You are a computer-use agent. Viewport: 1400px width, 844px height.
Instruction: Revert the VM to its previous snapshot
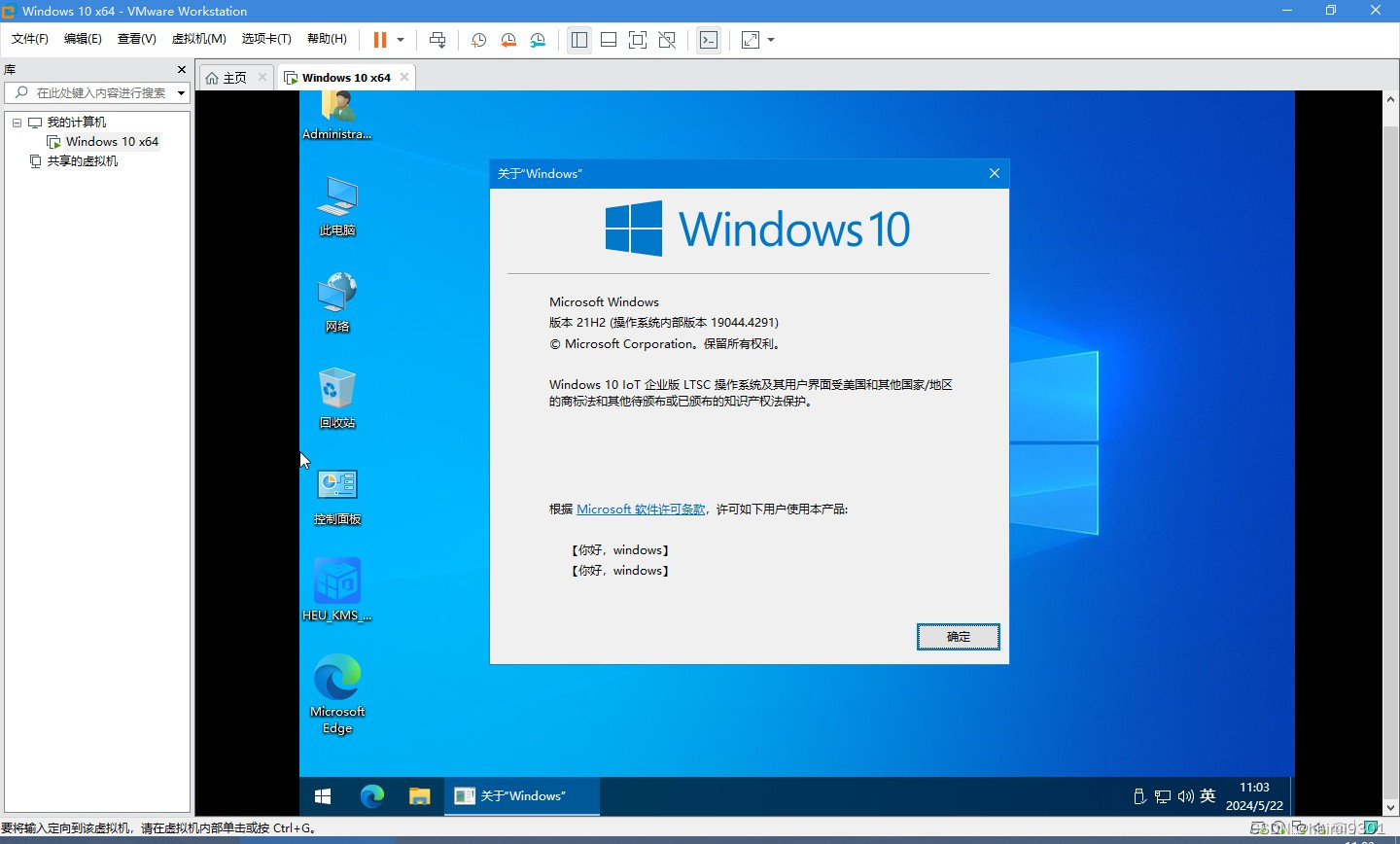pos(508,40)
